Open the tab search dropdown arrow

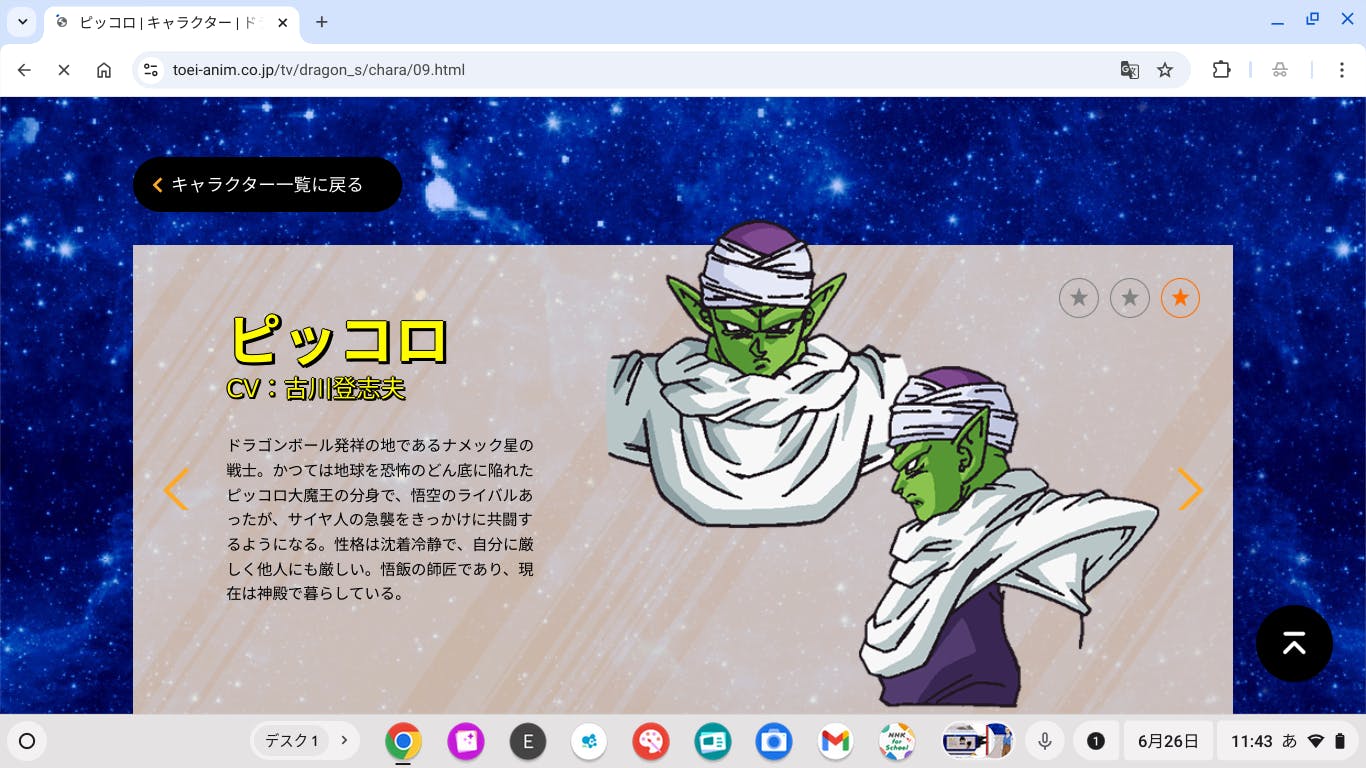click(21, 22)
